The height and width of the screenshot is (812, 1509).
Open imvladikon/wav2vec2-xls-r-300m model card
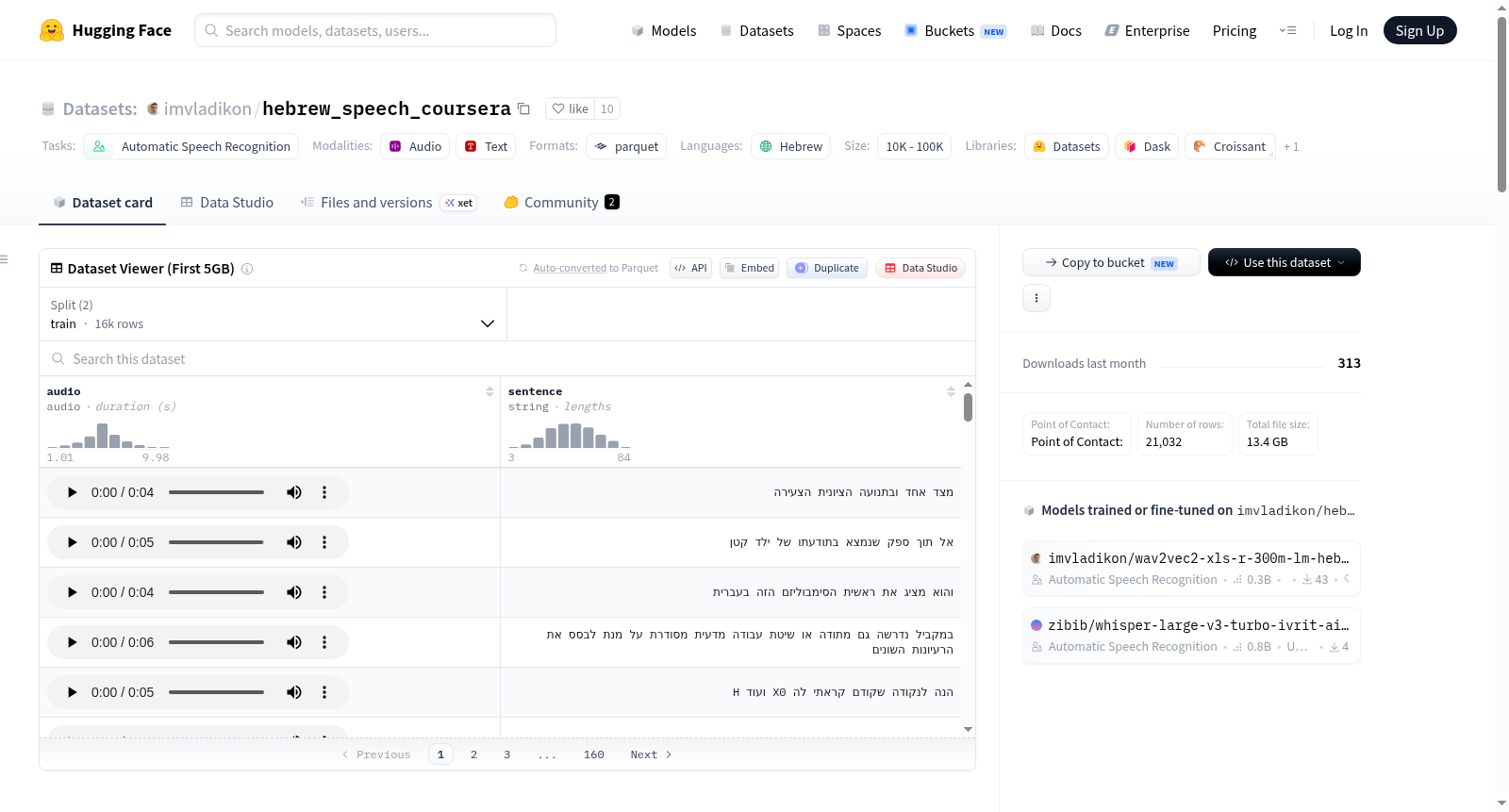click(x=1191, y=569)
